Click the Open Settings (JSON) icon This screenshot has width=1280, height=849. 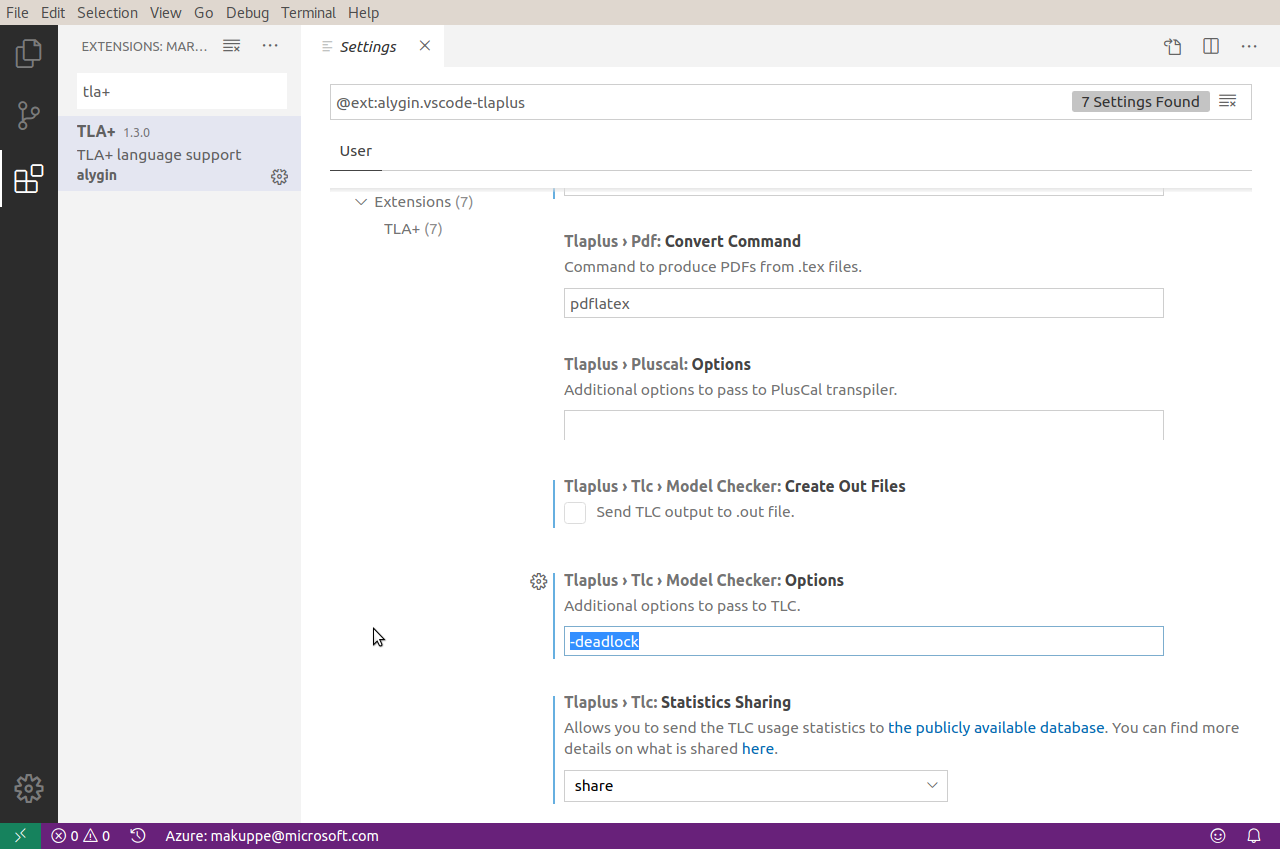coord(1172,46)
